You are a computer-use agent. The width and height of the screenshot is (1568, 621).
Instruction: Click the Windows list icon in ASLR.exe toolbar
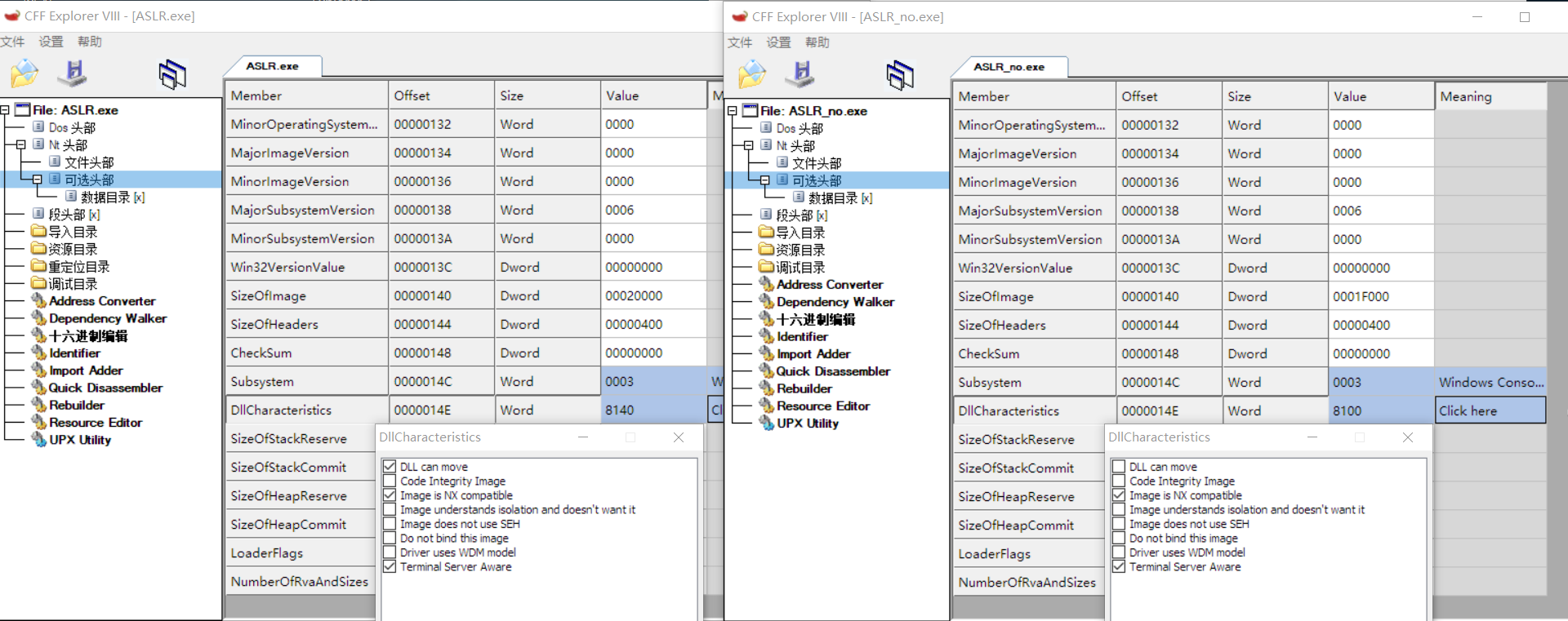point(172,75)
